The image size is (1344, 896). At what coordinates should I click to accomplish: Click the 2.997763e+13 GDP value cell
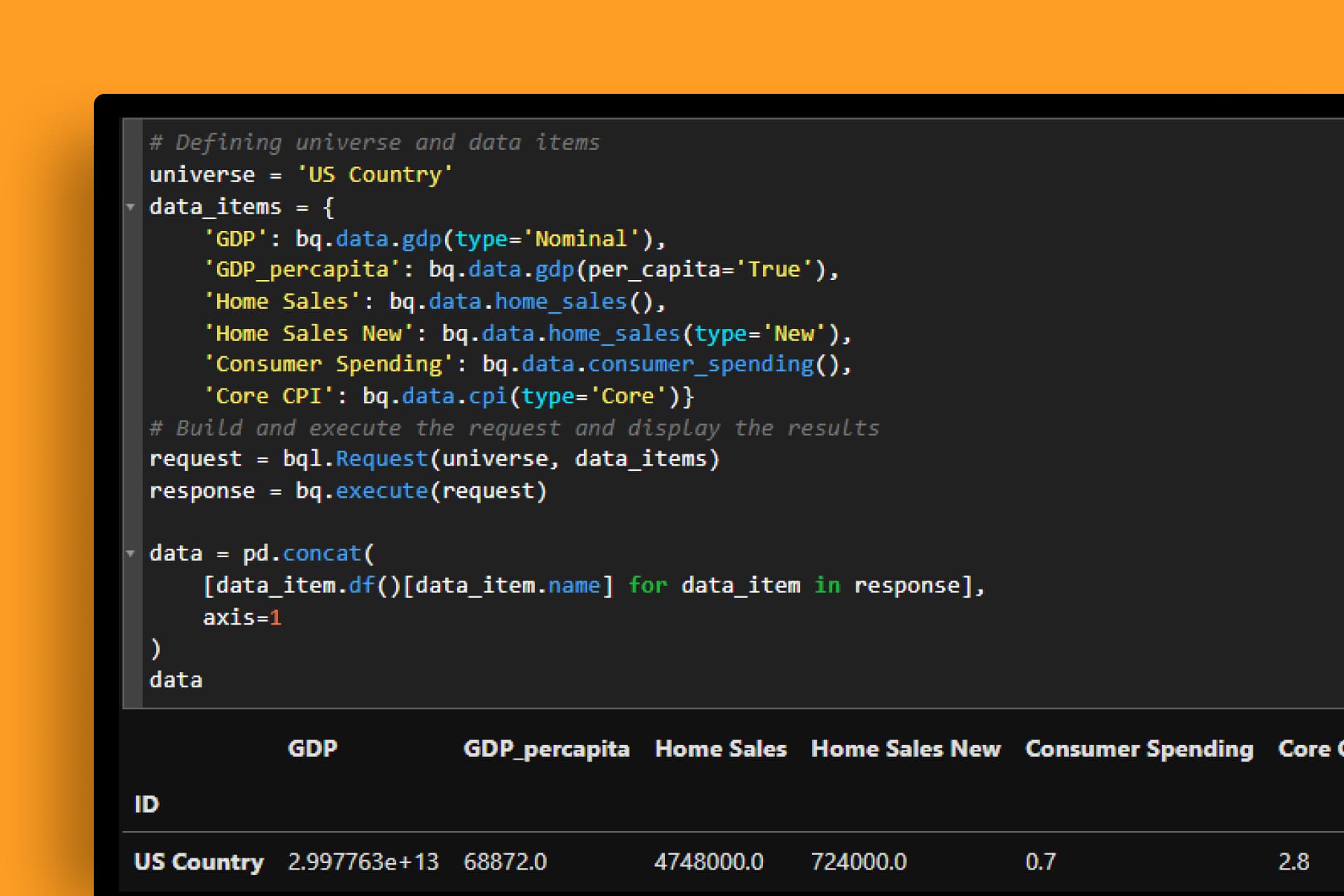[x=363, y=862]
